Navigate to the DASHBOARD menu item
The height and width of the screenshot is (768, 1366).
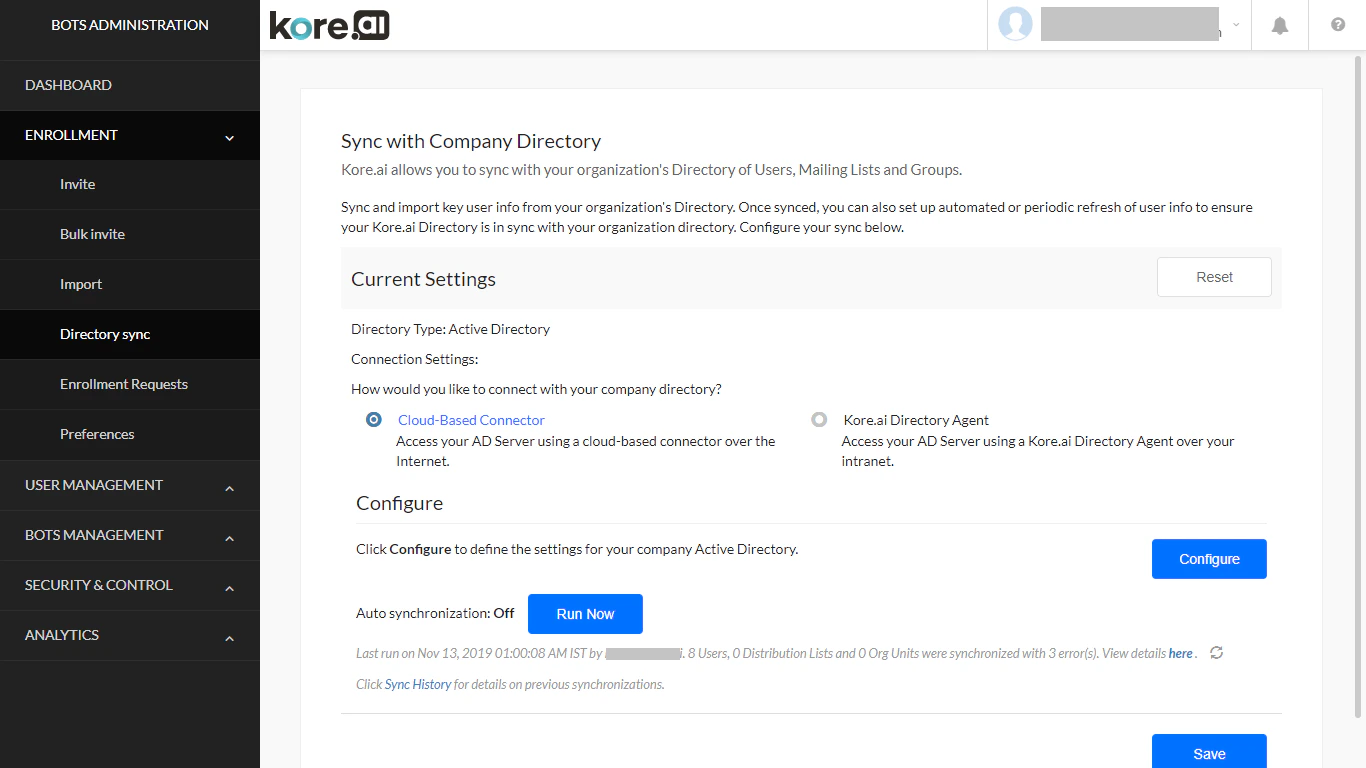[x=68, y=85]
